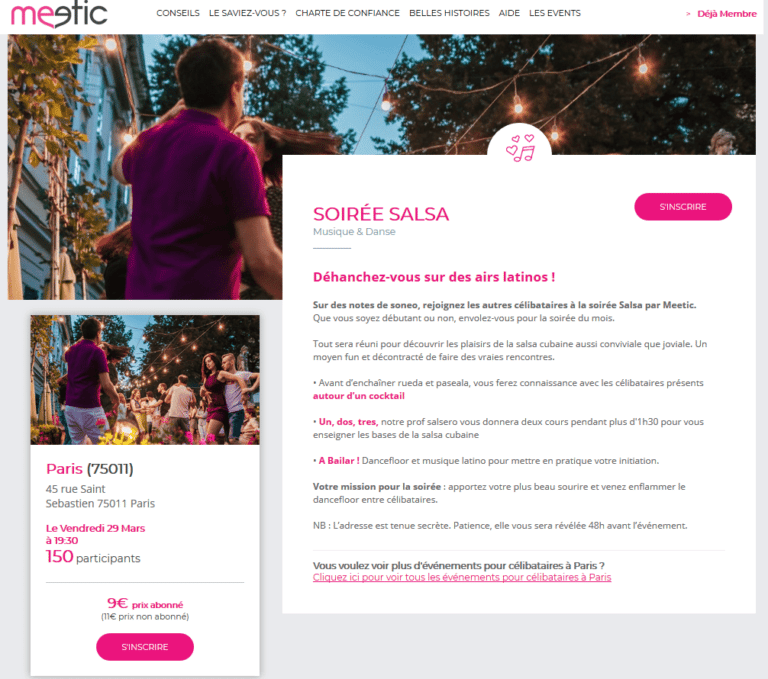Click the Déjà Membre link
This screenshot has height=679, width=768.
click(x=726, y=14)
